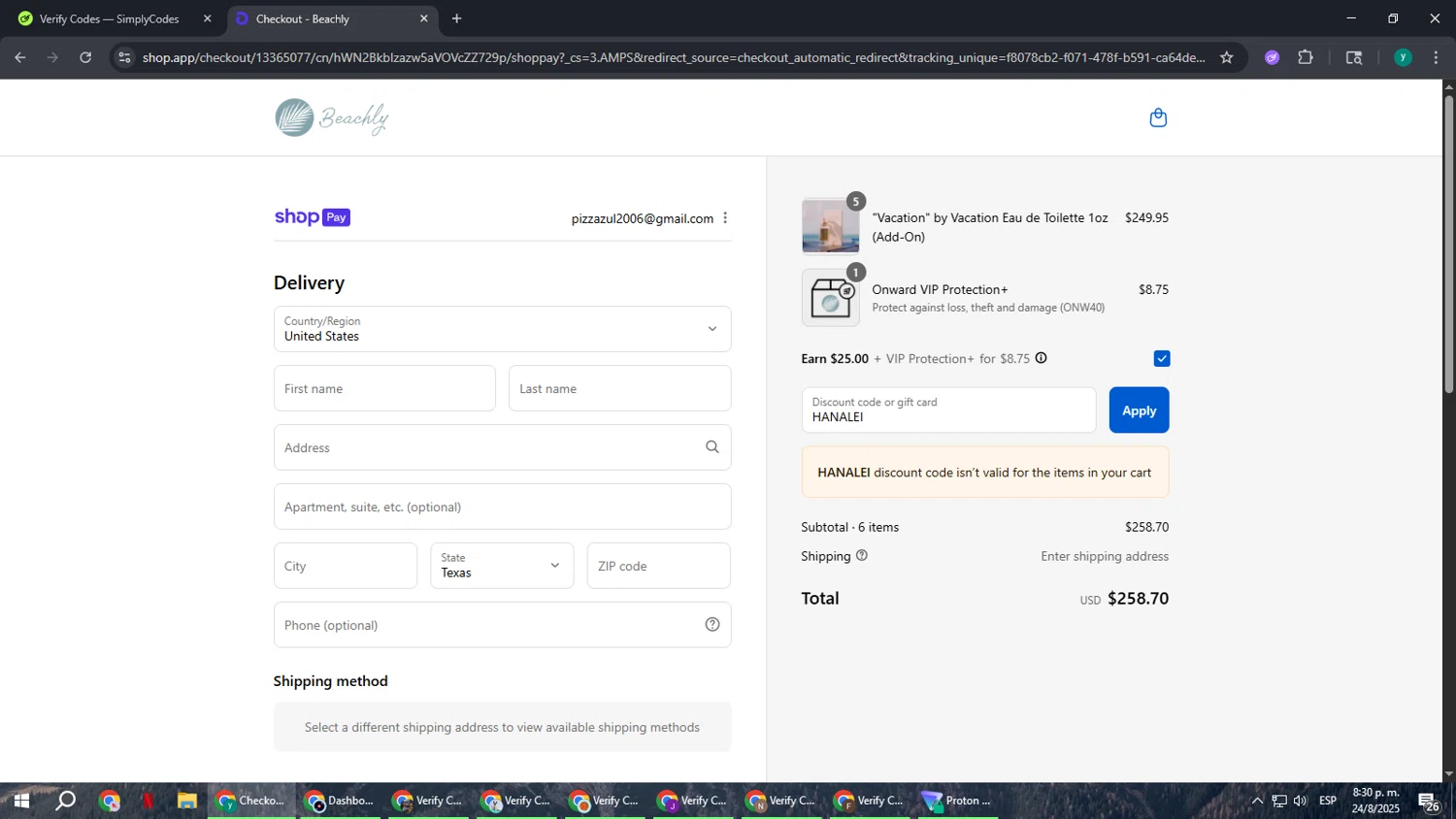Click the browser URL address bar
1456x819 pixels.
pyautogui.click(x=674, y=57)
